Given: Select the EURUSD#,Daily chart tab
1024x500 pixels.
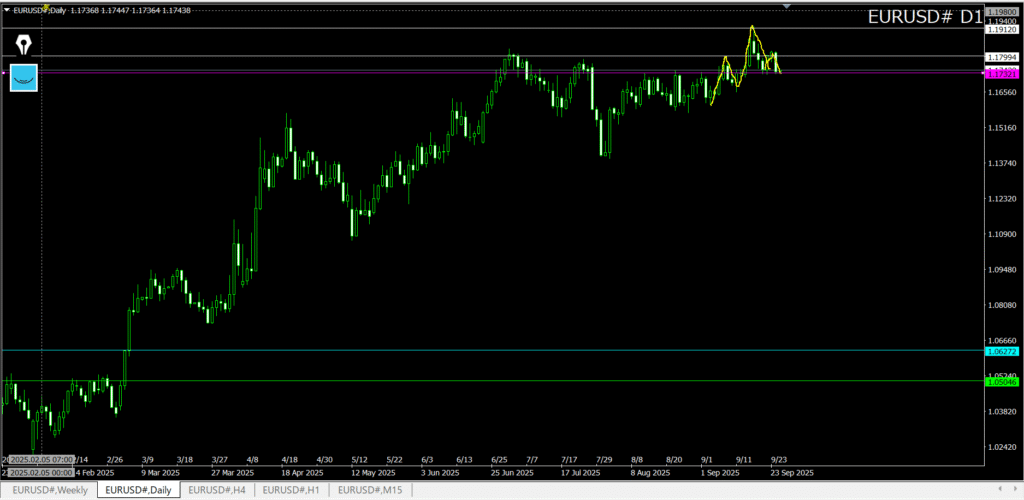Looking at the screenshot, I should point(138,490).
